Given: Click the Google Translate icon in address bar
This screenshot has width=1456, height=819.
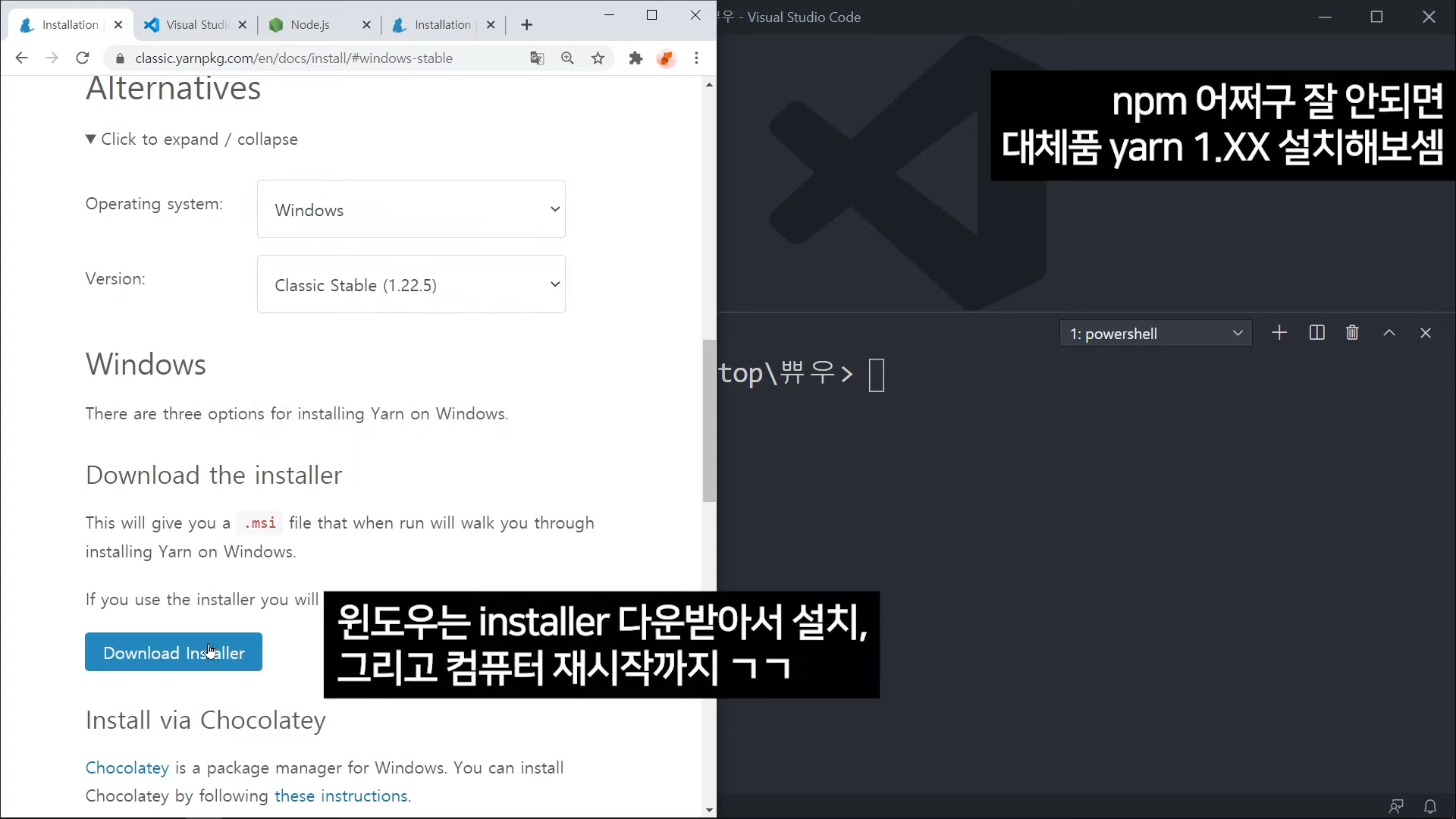Looking at the screenshot, I should tap(537, 58).
